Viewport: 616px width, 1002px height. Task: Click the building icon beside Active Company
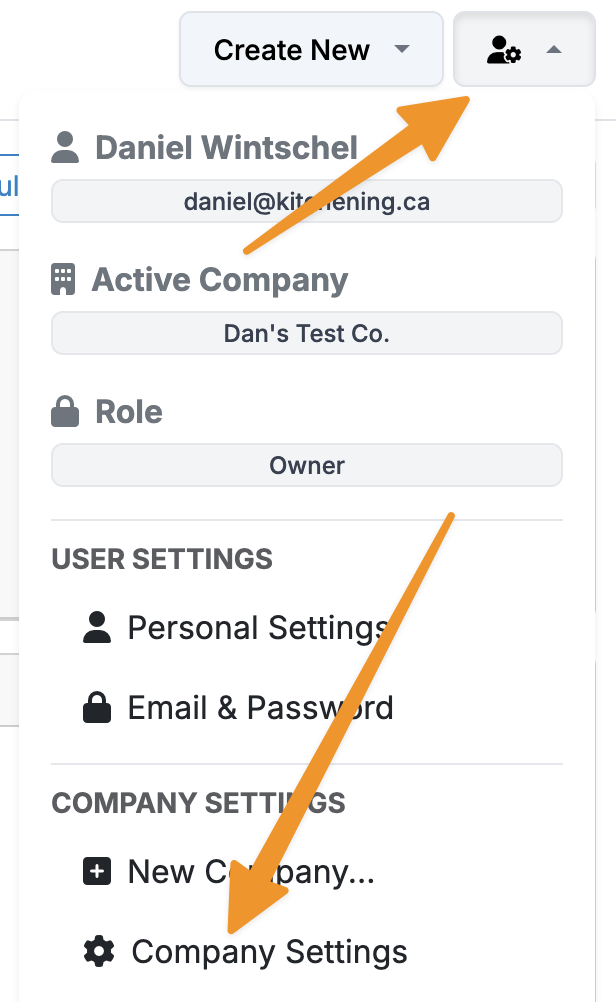click(63, 280)
